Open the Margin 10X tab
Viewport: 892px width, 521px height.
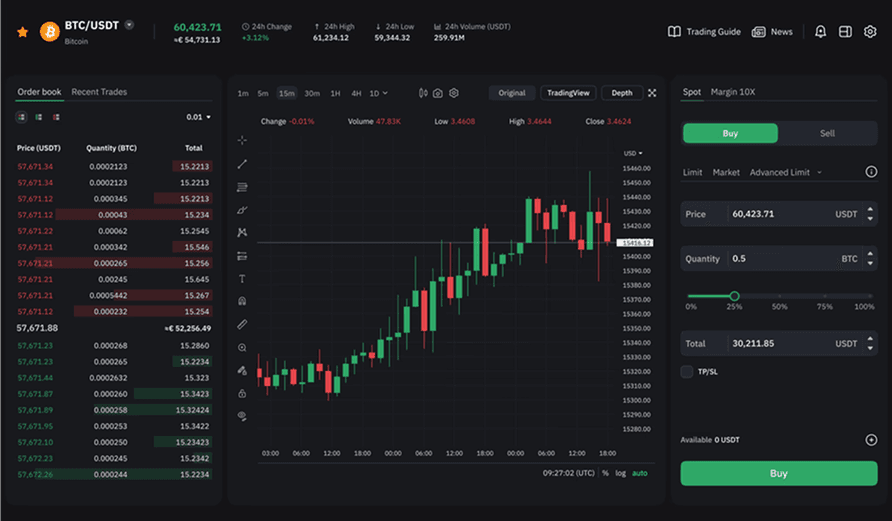click(x=733, y=92)
